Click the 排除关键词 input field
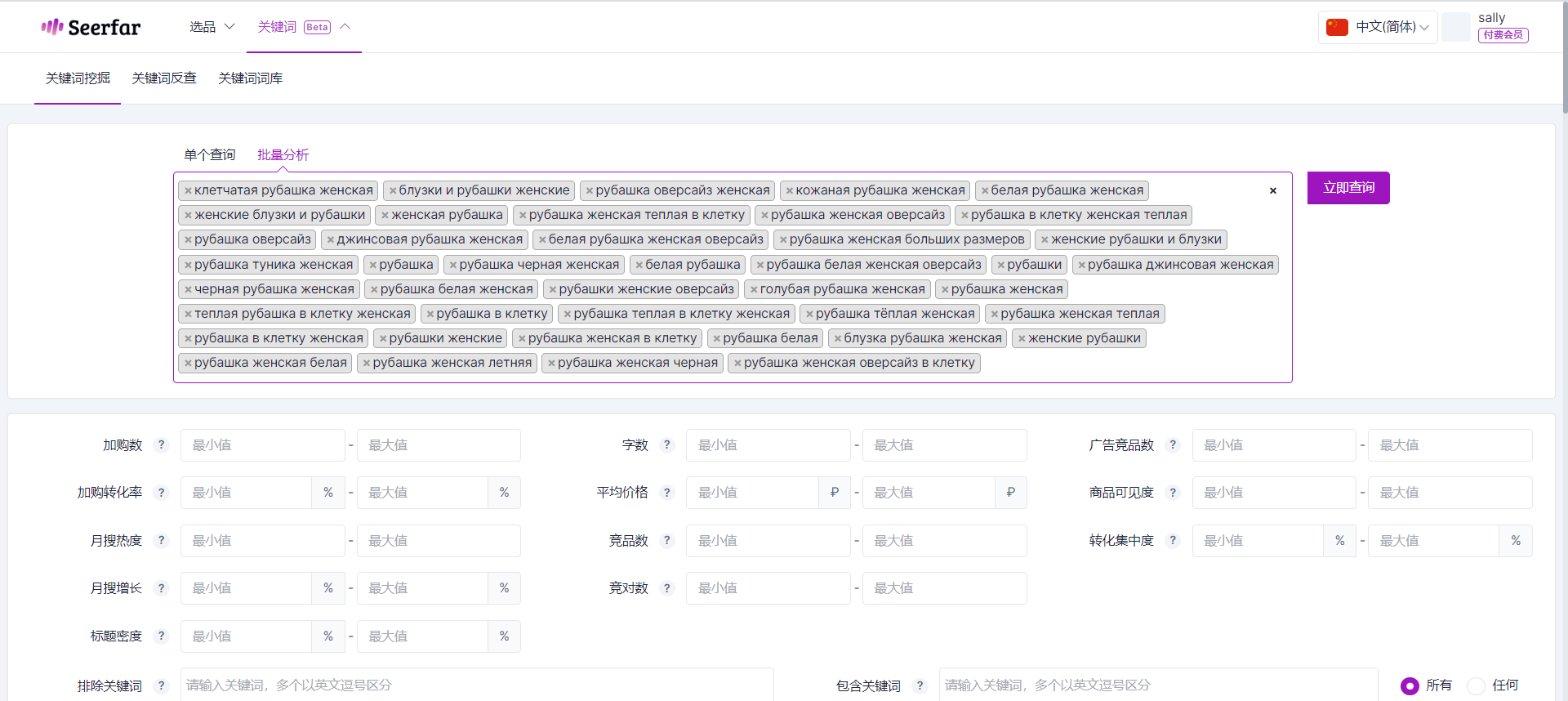 (x=477, y=685)
